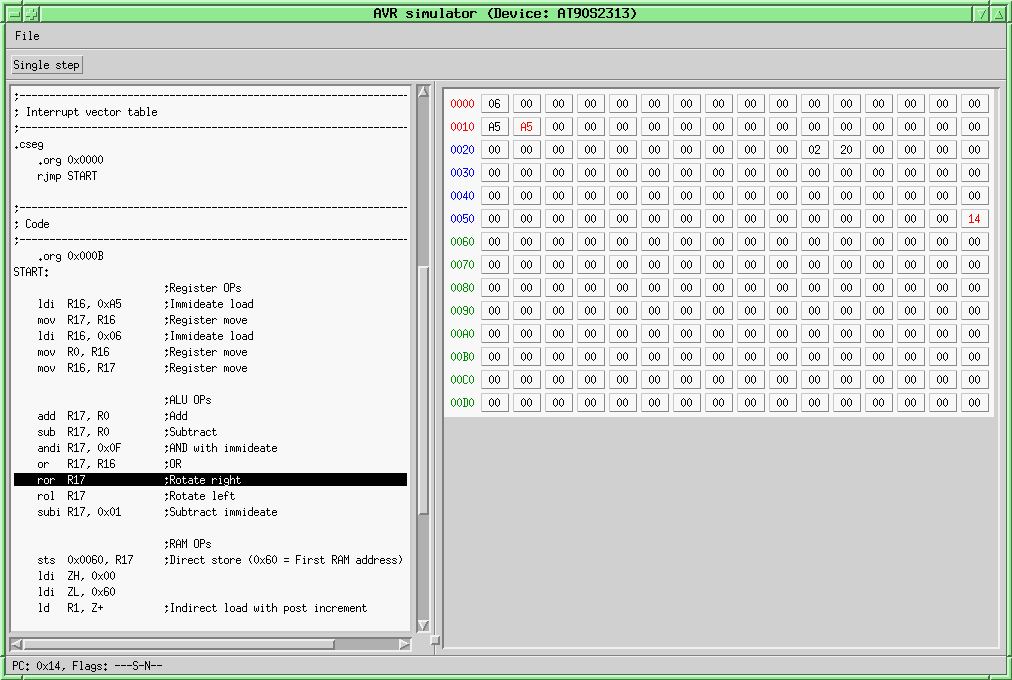Click the green 0070 address label
This screenshot has height=680, width=1012.
click(462, 265)
